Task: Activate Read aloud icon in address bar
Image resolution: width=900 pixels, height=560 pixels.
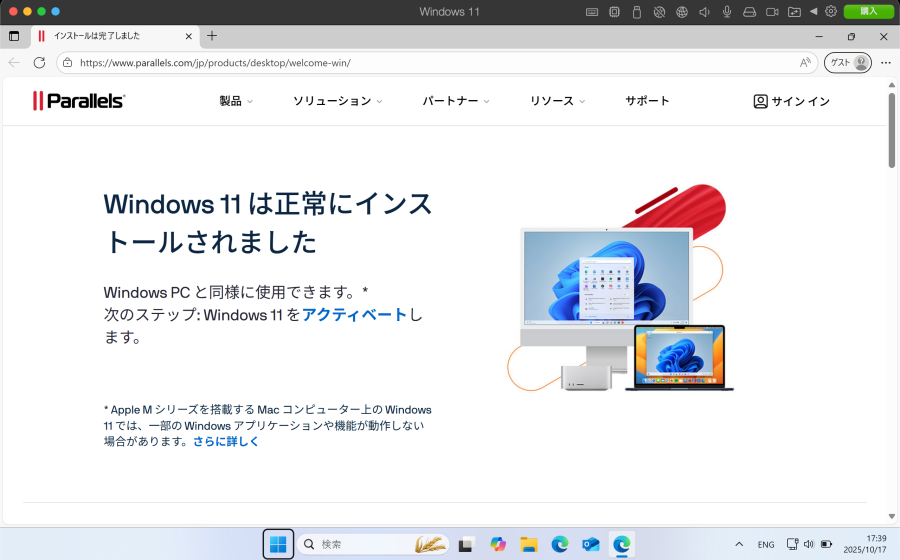Action: tap(805, 63)
